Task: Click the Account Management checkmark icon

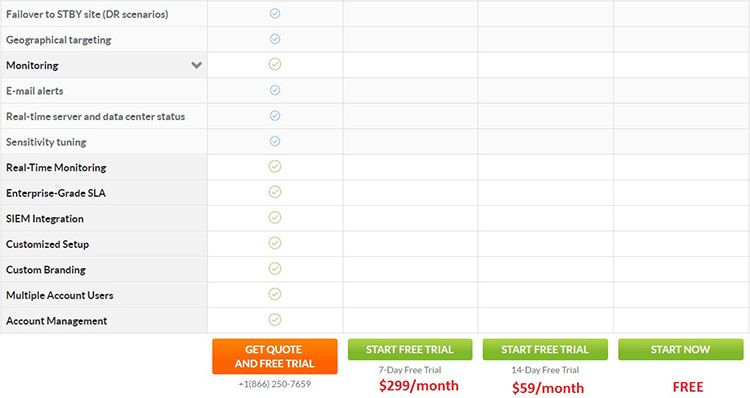Action: click(x=275, y=320)
